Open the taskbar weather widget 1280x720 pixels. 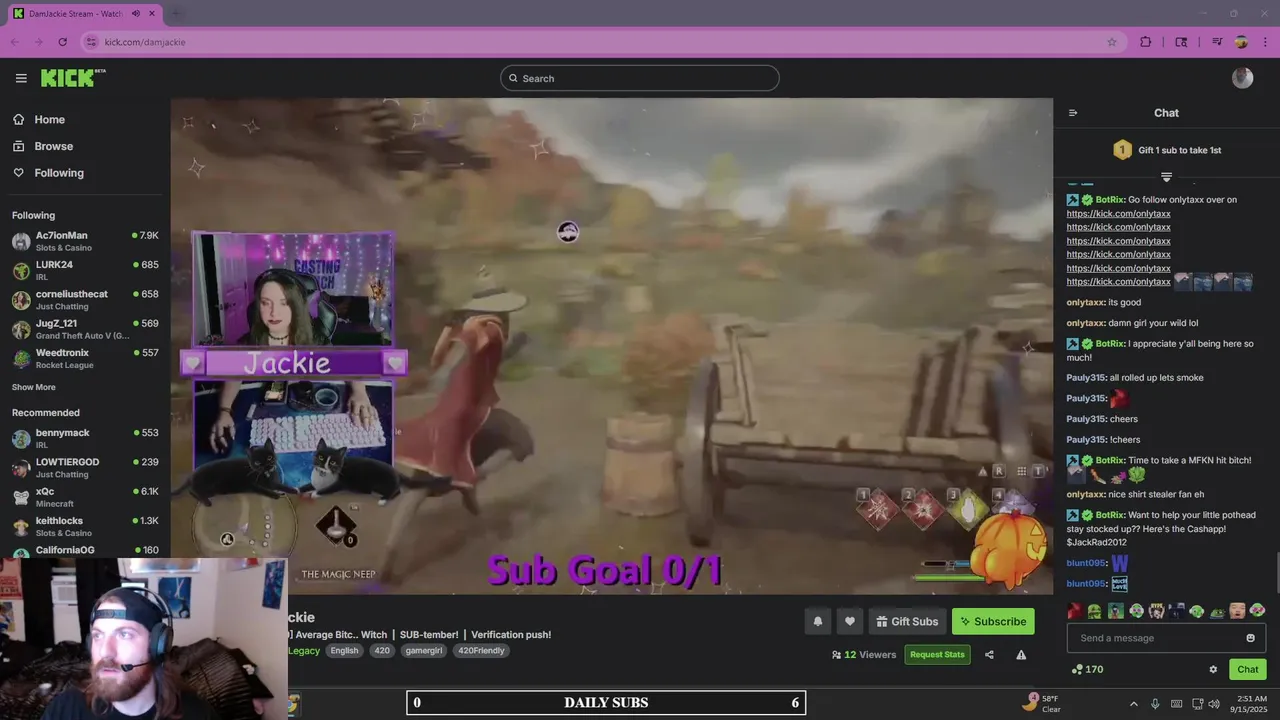click(1043, 703)
